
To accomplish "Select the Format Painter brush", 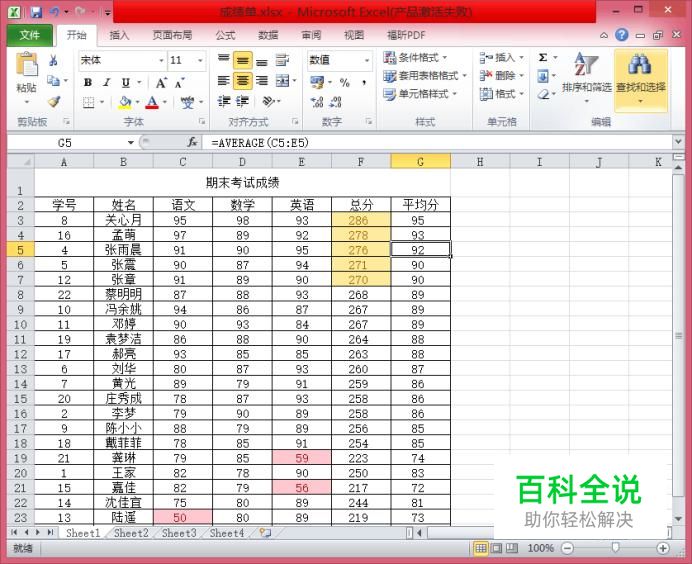I will click(54, 102).
